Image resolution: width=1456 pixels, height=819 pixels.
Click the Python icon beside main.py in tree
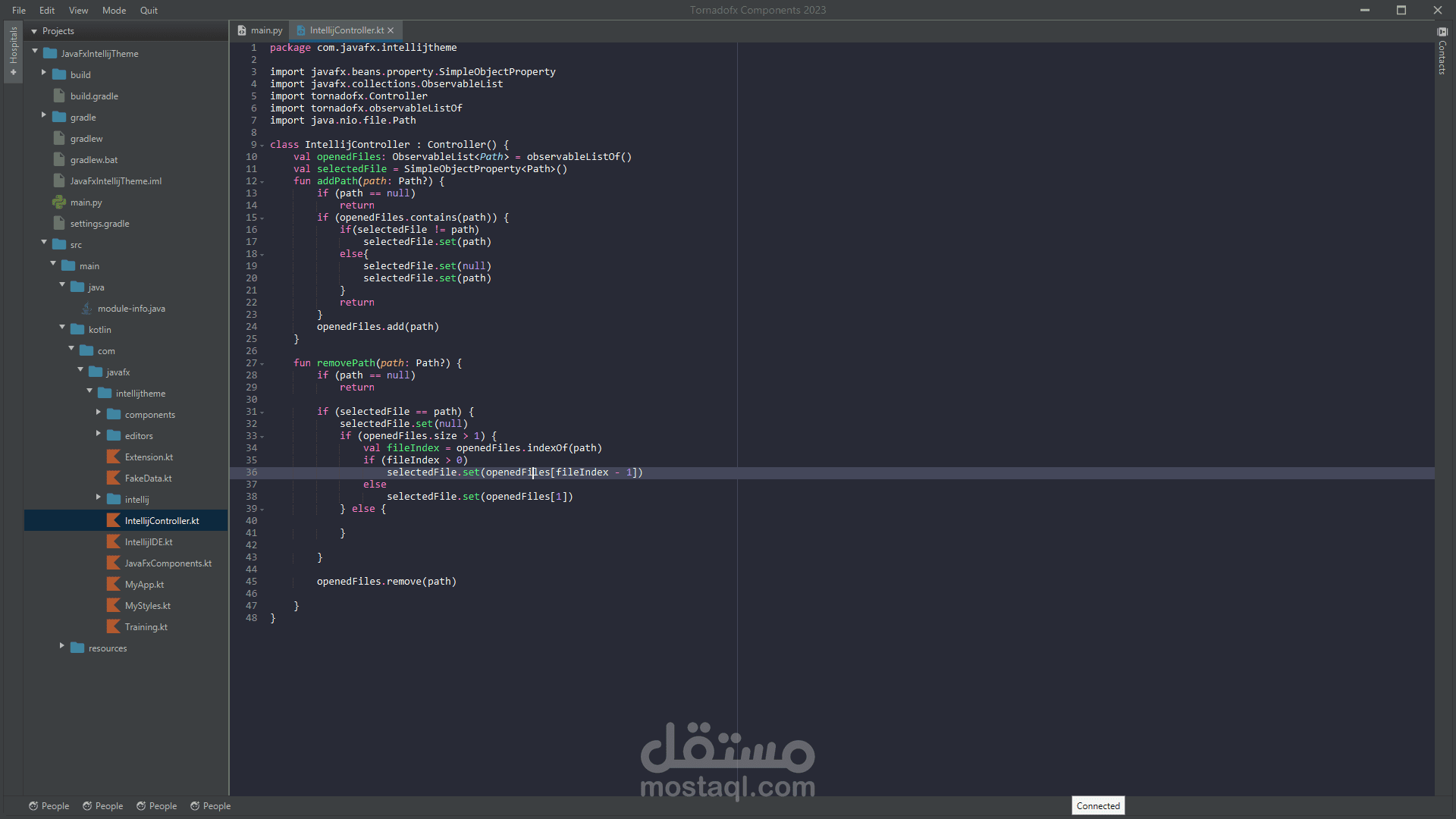pos(59,202)
